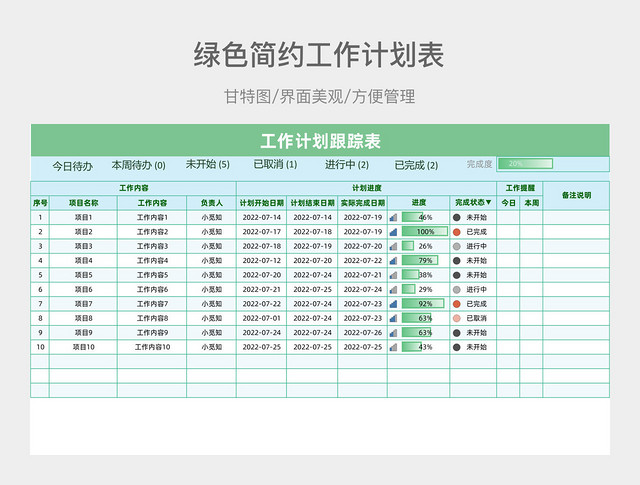Click the signal bar icon in row 项目8
Image resolution: width=640 pixels, height=485 pixels.
pyautogui.click(x=393, y=318)
